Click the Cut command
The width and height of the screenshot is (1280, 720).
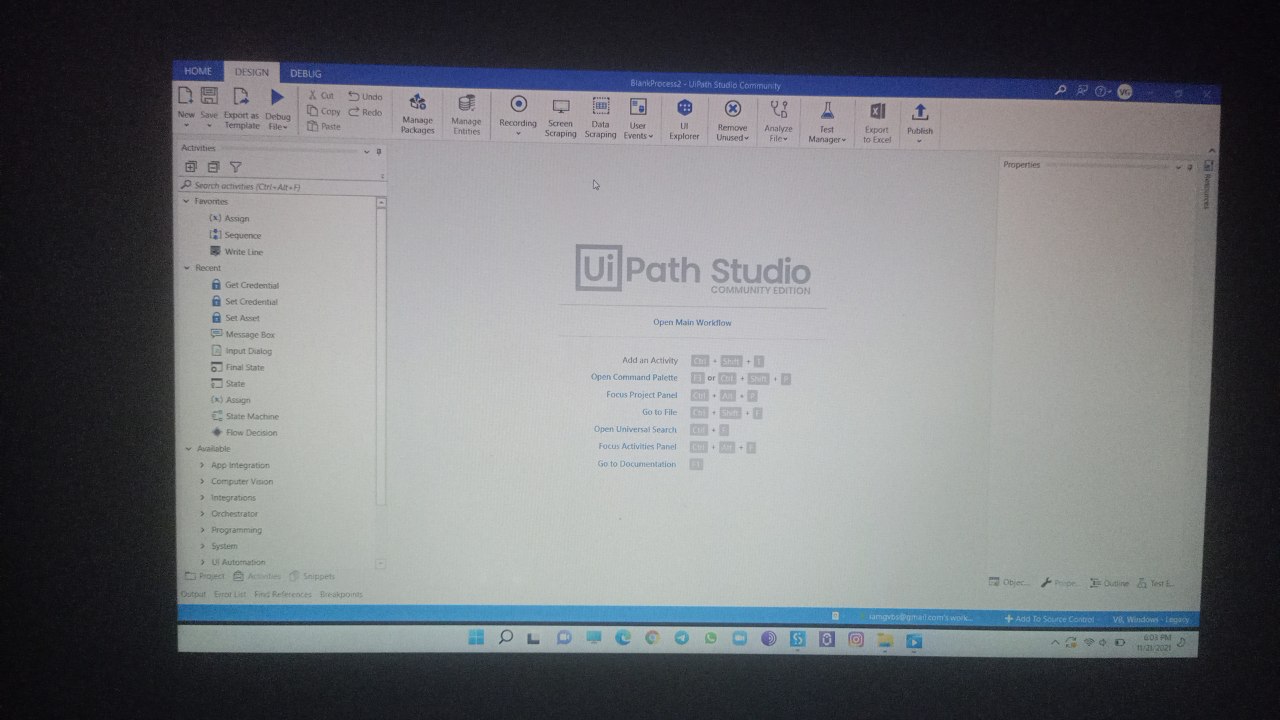click(x=321, y=95)
